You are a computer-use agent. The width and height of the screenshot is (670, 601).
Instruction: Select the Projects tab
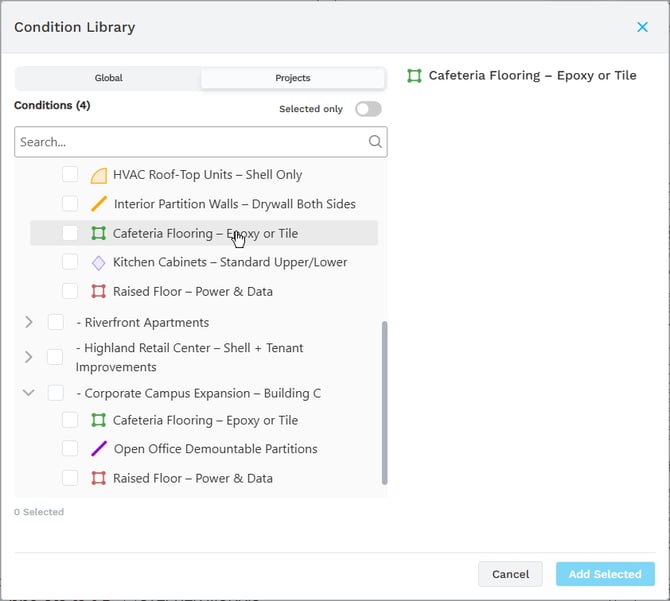pos(292,78)
